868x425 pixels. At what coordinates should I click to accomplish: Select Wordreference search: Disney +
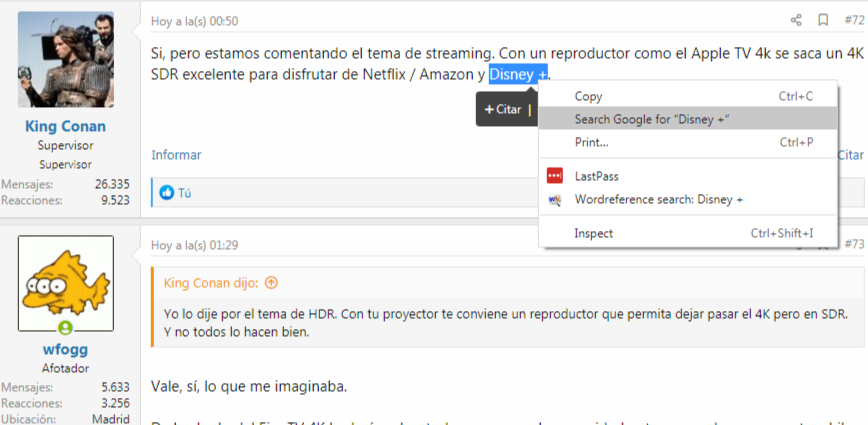[688, 199]
